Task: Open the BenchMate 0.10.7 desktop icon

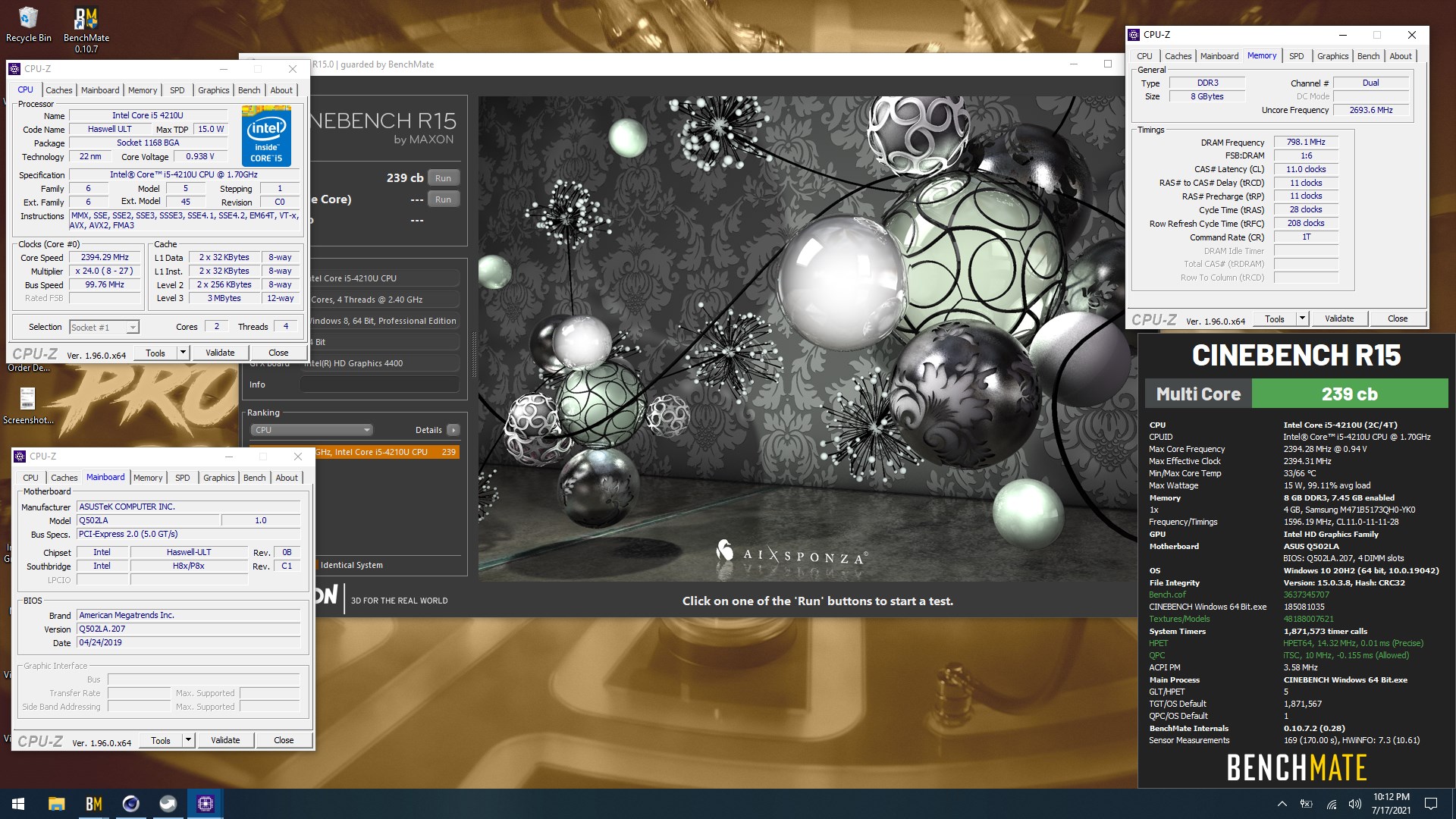Action: pos(86,30)
